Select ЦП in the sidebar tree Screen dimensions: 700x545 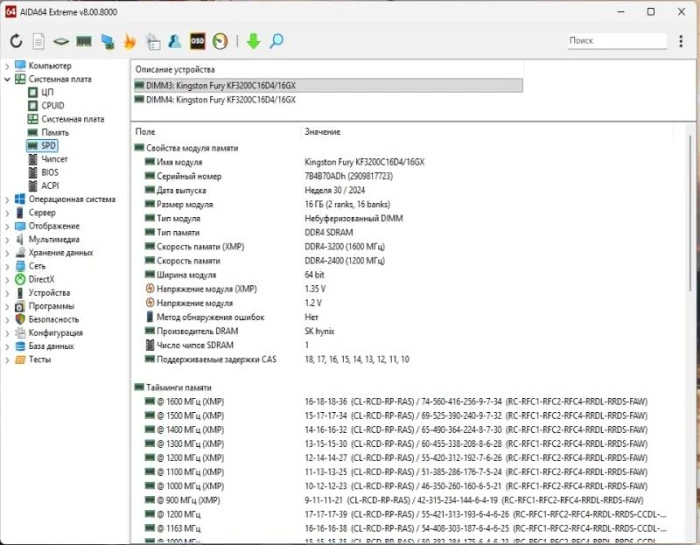(x=47, y=92)
